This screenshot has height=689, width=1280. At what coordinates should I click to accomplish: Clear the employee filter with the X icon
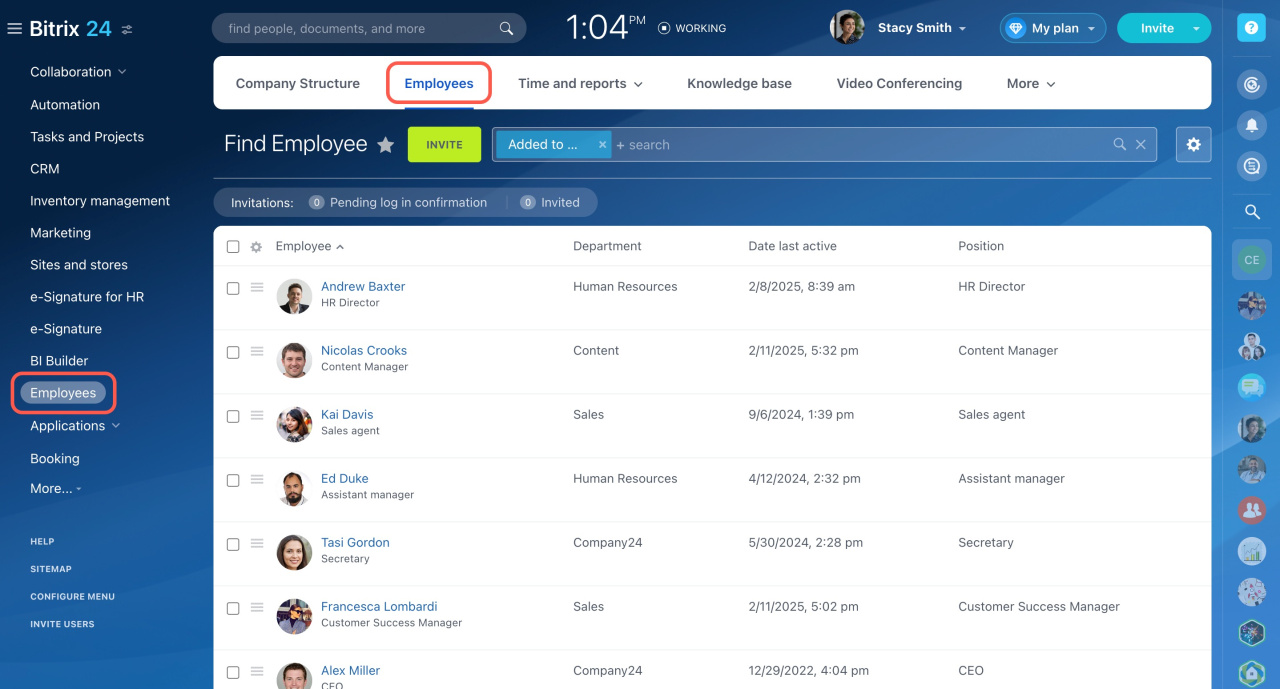pyautogui.click(x=1141, y=145)
